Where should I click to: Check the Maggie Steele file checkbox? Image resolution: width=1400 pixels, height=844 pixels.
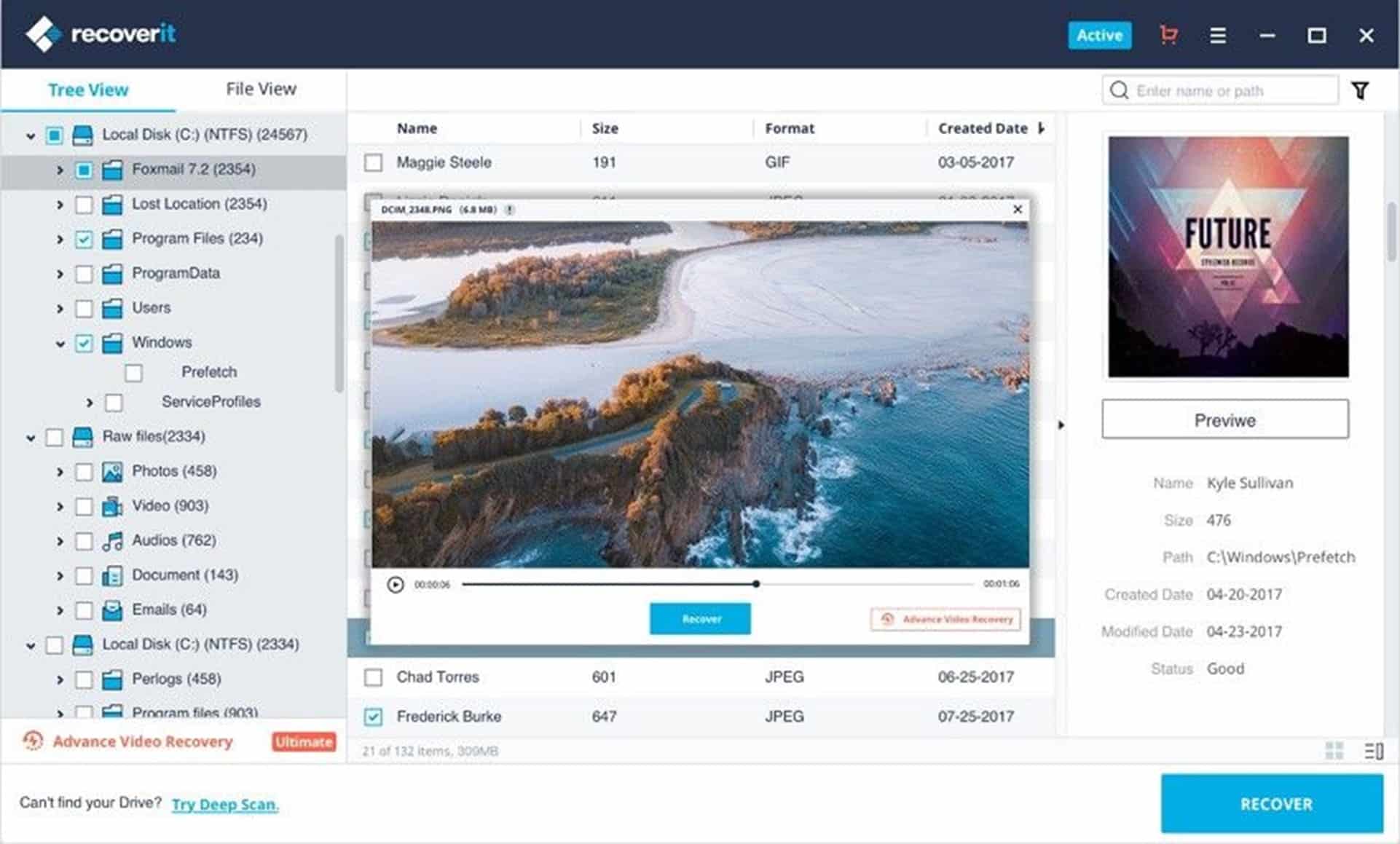pos(373,162)
